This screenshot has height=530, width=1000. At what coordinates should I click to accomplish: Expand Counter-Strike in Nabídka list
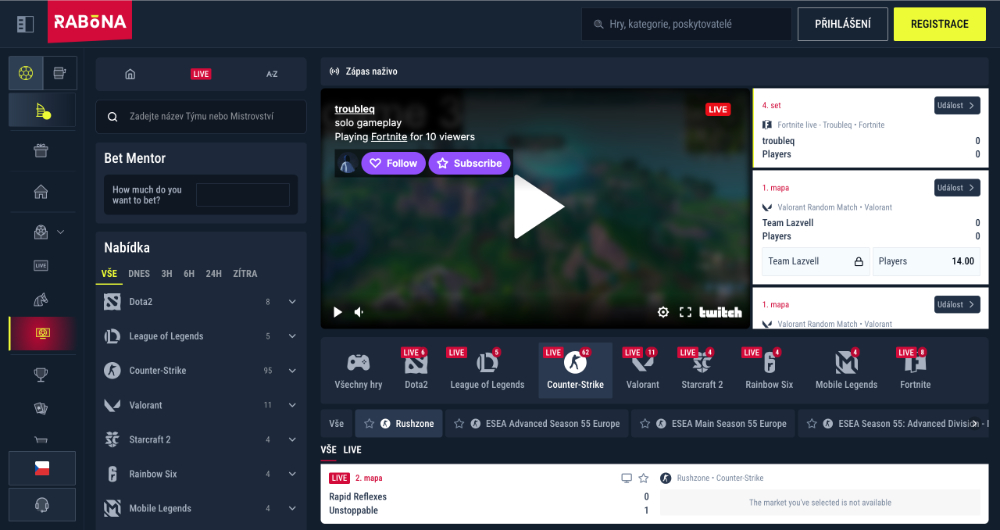292,371
